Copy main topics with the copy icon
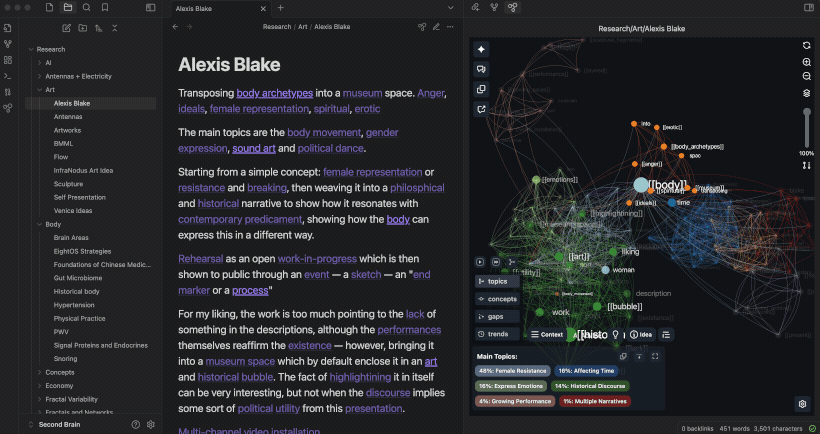This screenshot has height=434, width=820. (x=623, y=357)
